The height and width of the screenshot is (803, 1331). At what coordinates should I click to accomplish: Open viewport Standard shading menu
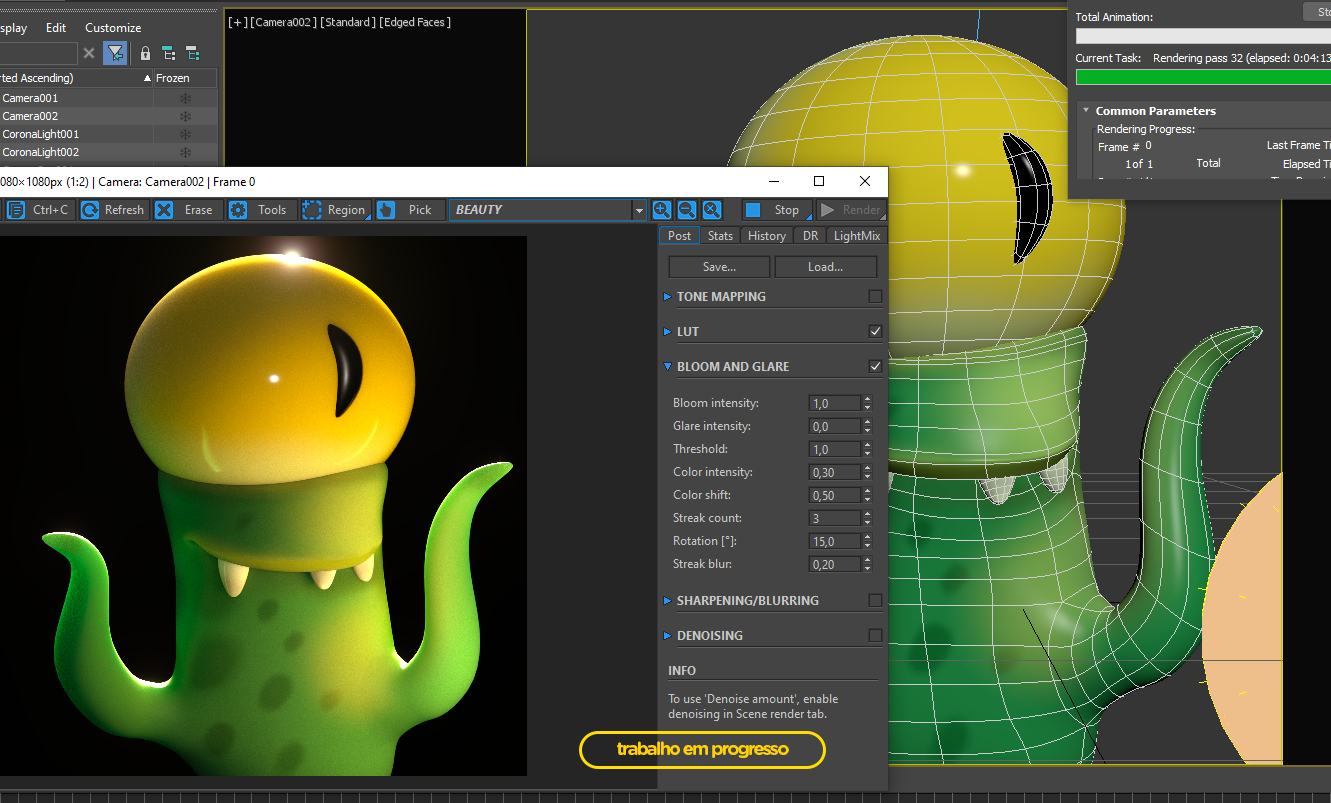click(346, 22)
